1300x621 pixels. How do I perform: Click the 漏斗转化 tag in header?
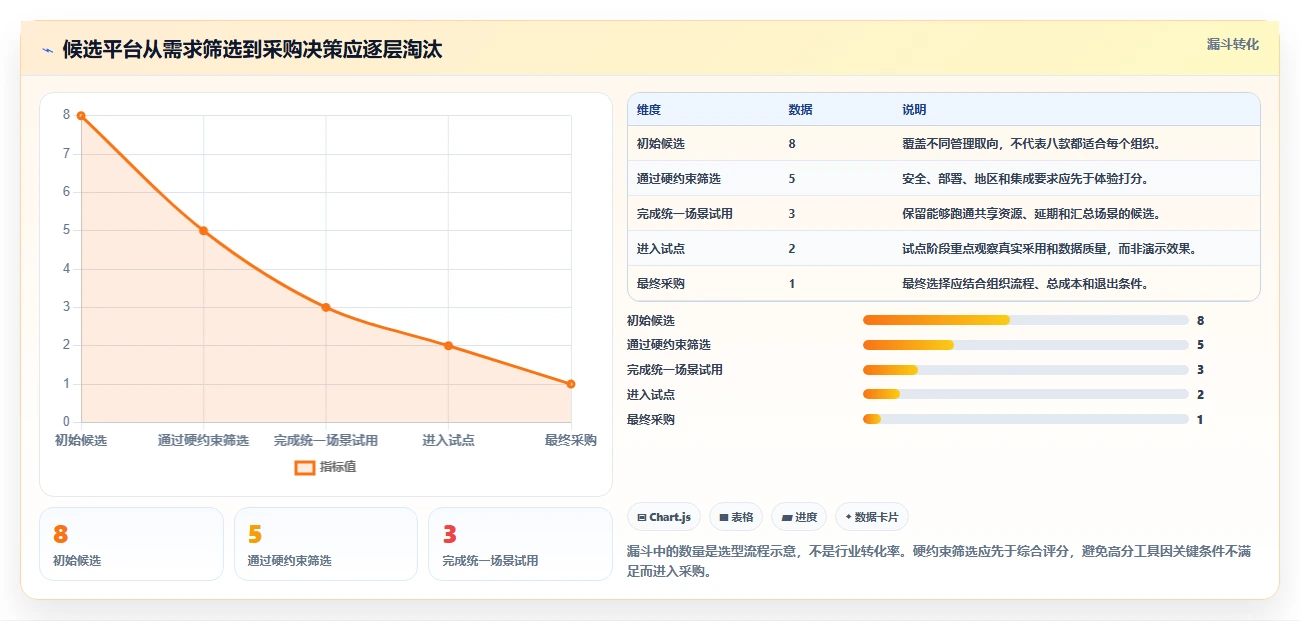(1232, 45)
